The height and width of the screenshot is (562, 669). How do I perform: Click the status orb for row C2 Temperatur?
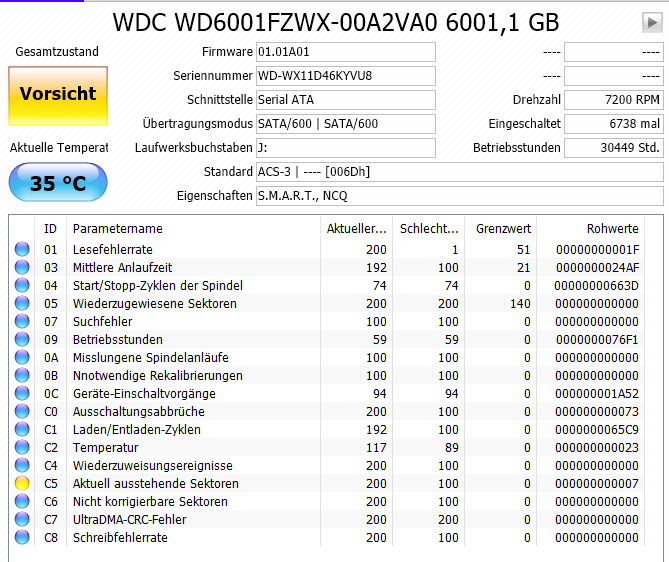[22, 447]
